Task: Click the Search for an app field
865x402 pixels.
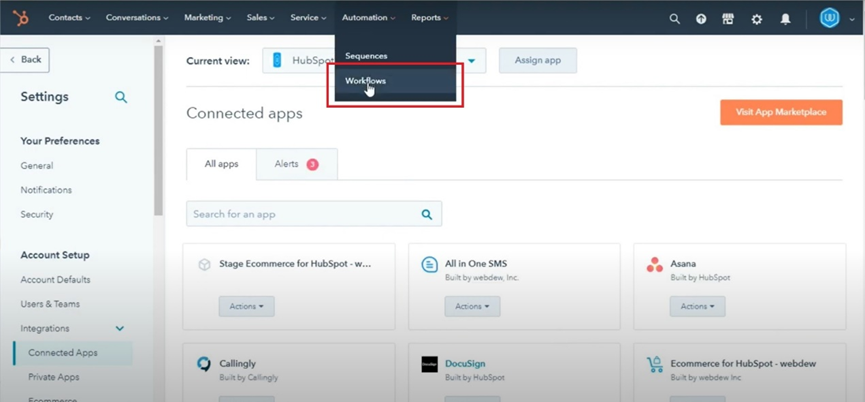Action: tap(314, 214)
